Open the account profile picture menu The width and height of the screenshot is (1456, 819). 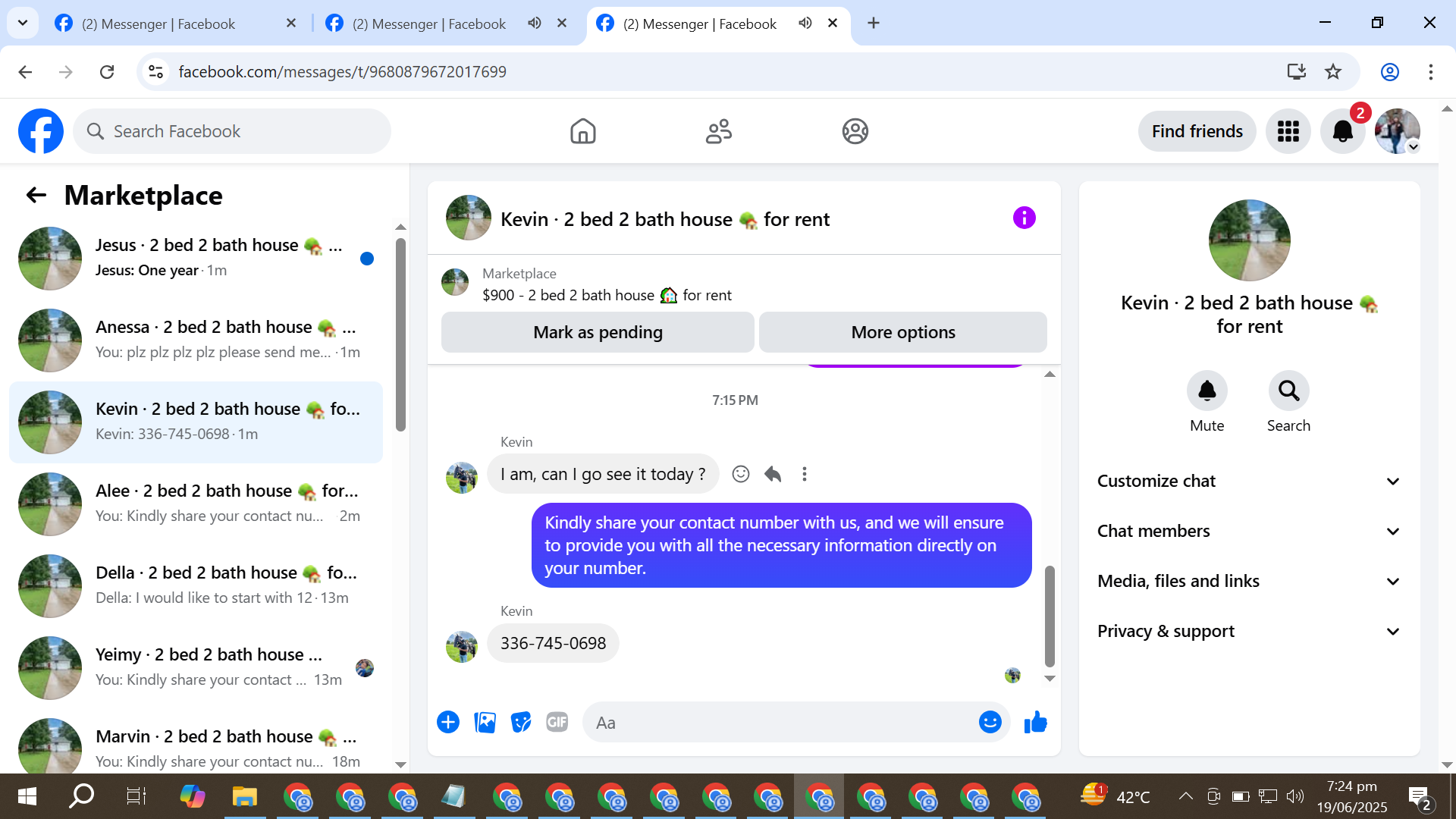pyautogui.click(x=1397, y=131)
